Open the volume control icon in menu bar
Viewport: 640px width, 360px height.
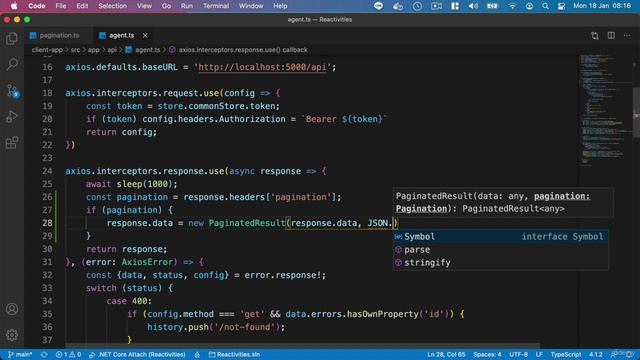click(x=473, y=6)
